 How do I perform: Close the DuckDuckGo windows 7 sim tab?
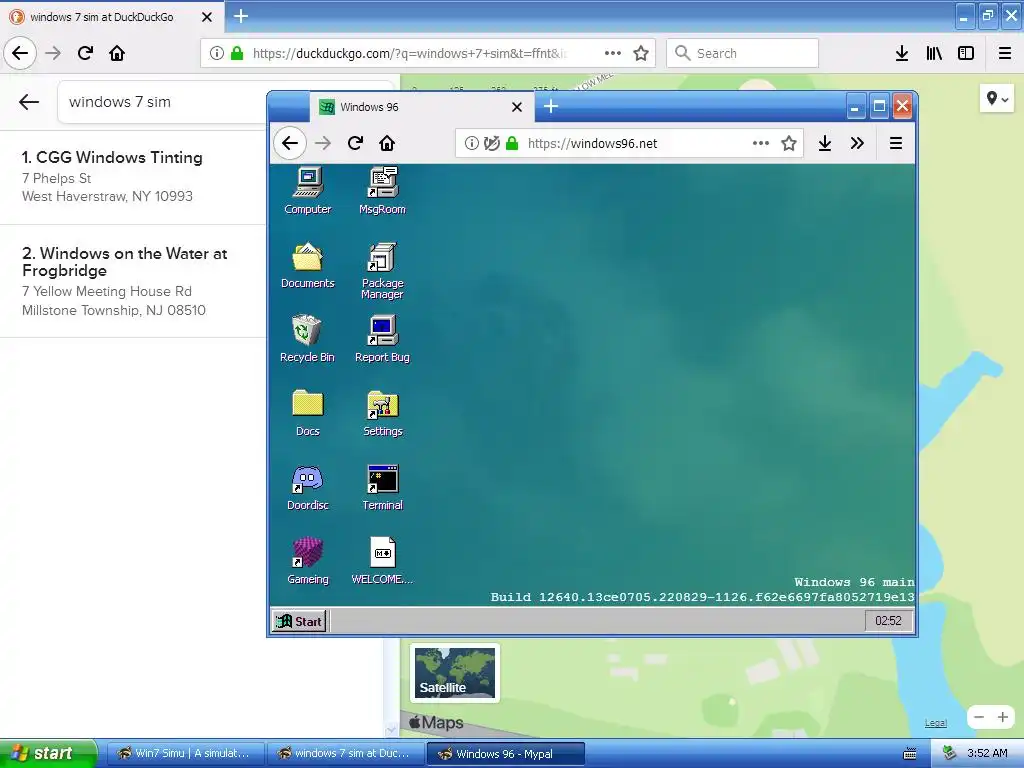[206, 17]
